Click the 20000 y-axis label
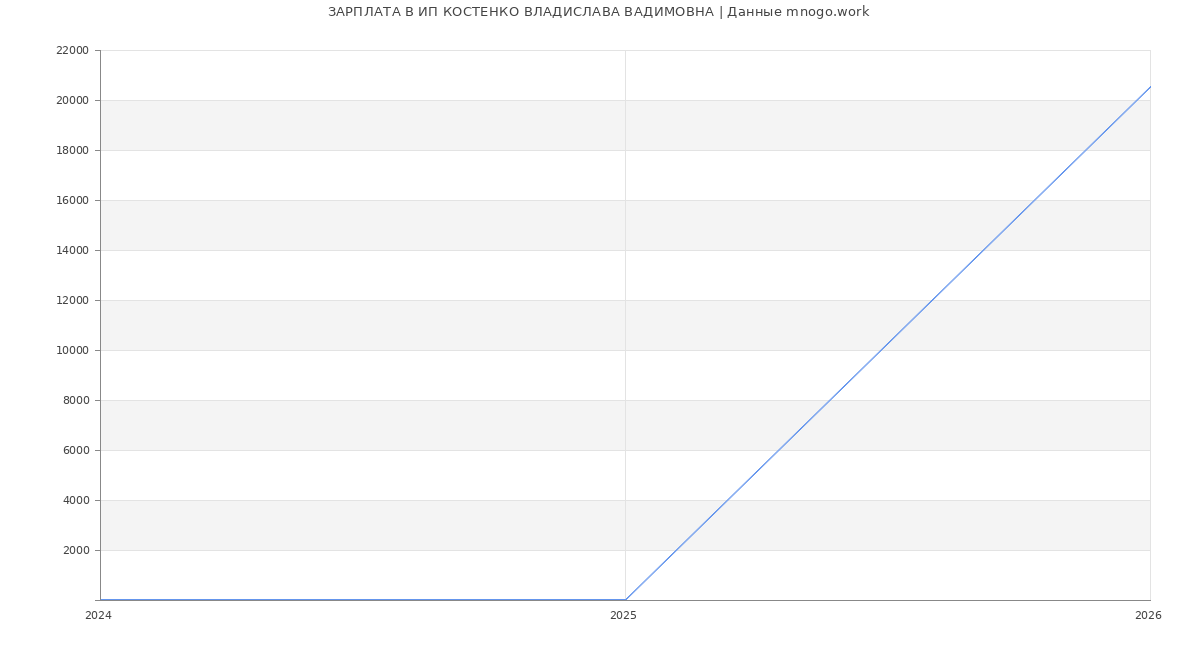 coord(72,100)
